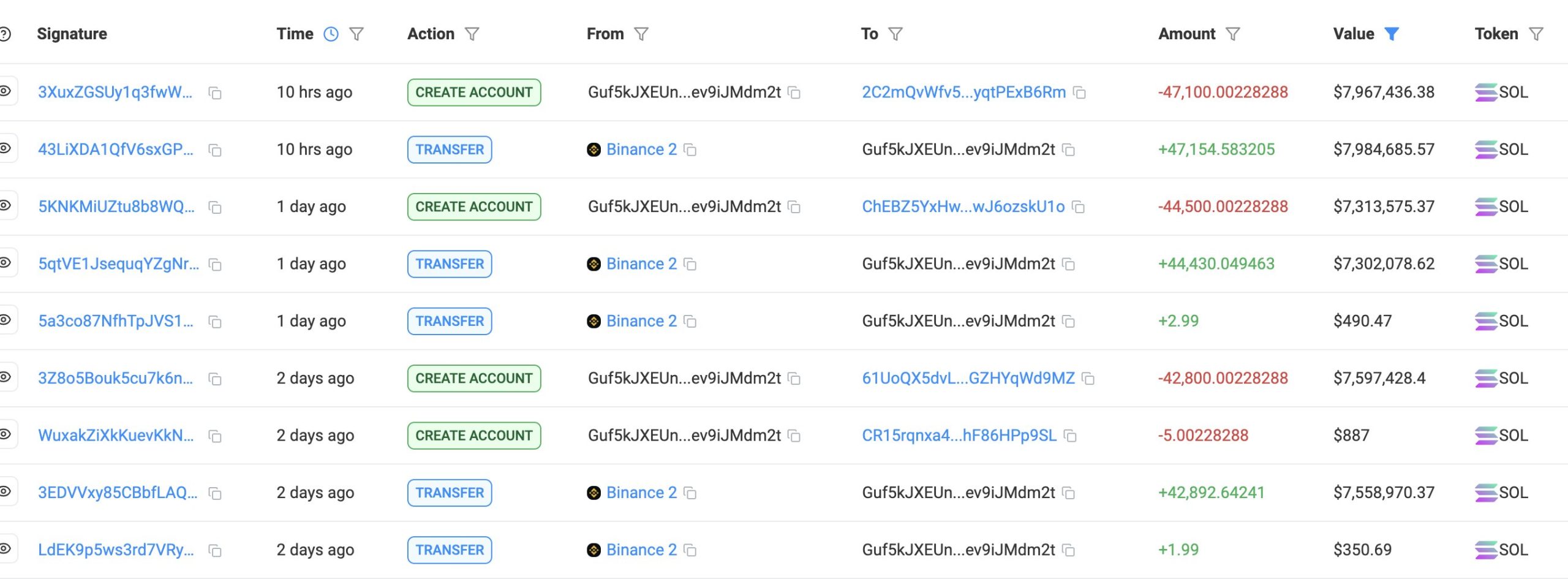This screenshot has height=579, width=1568.
Task: Click the CREATE ACCOUNT tag on 3Z8o5Bouk5cu7k6n row
Action: point(474,379)
